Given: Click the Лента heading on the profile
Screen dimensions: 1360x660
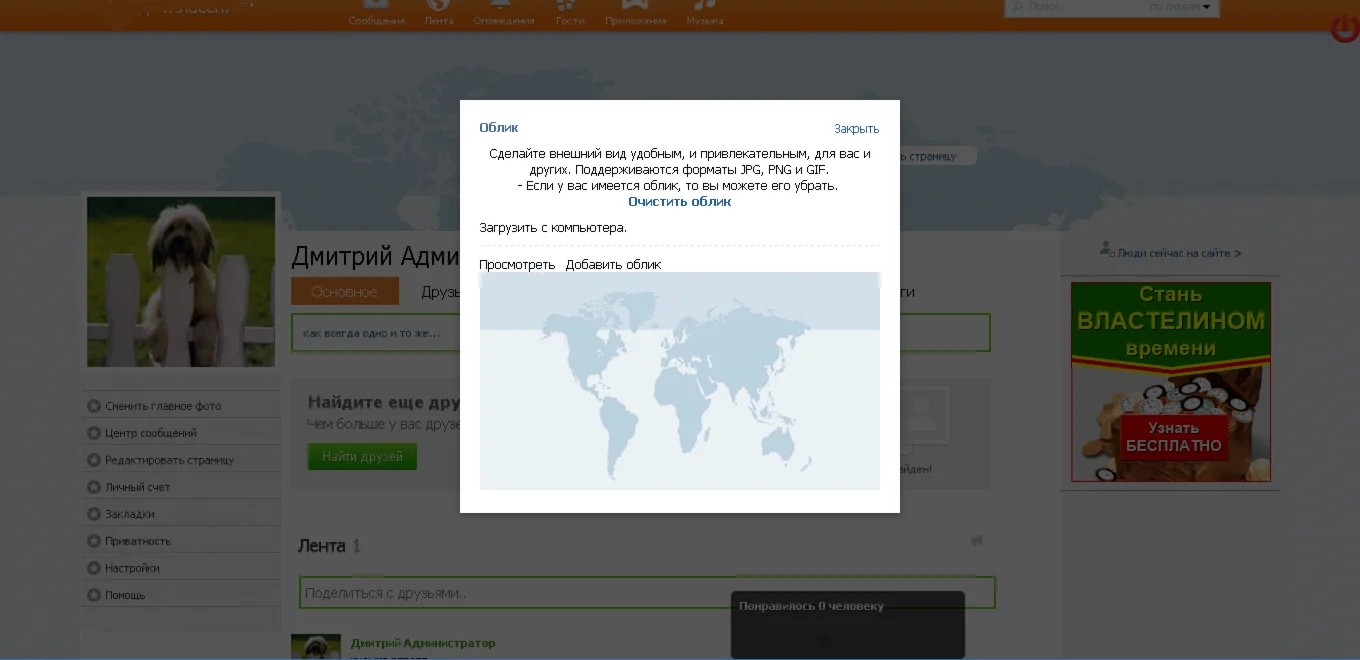Looking at the screenshot, I should click(321, 546).
